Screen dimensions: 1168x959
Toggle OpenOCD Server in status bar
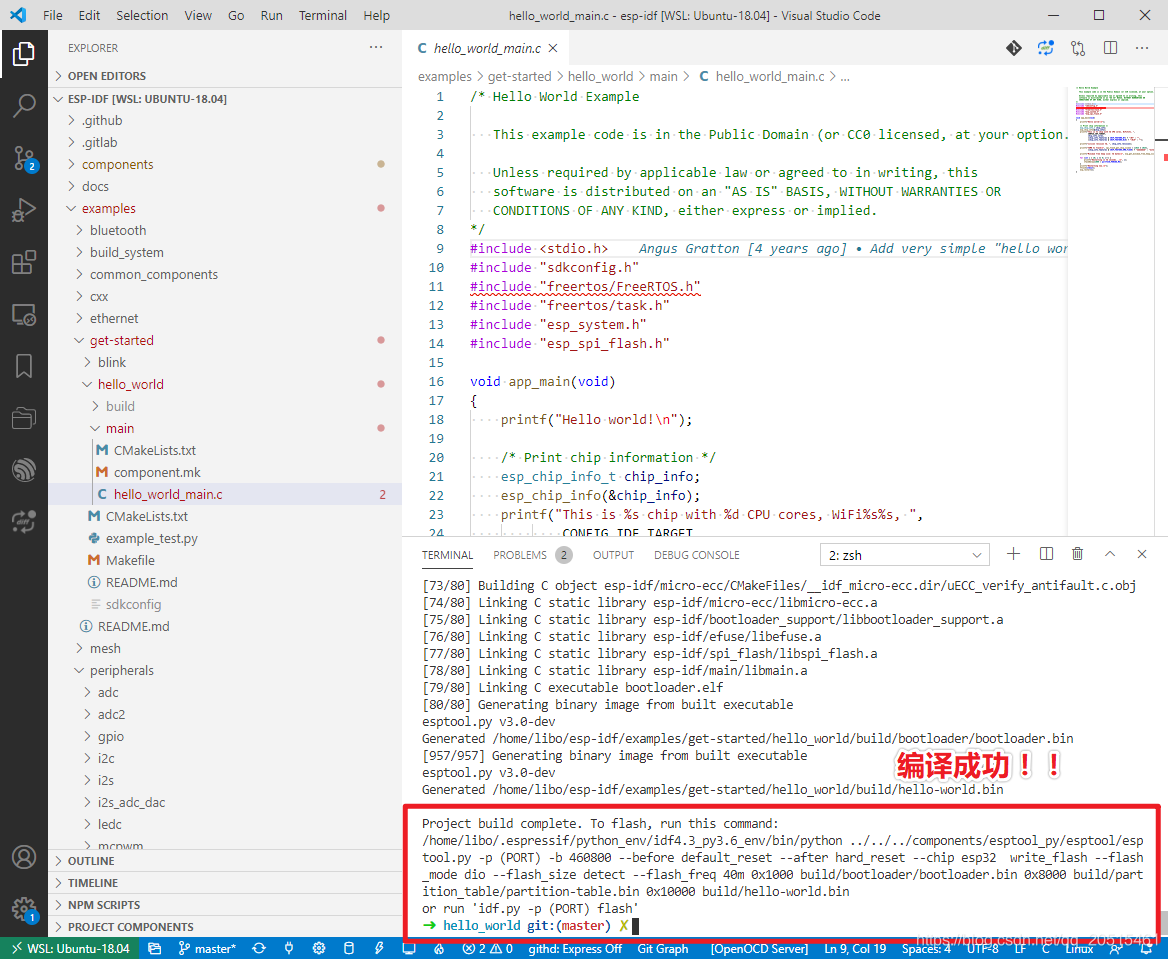[x=759, y=949]
